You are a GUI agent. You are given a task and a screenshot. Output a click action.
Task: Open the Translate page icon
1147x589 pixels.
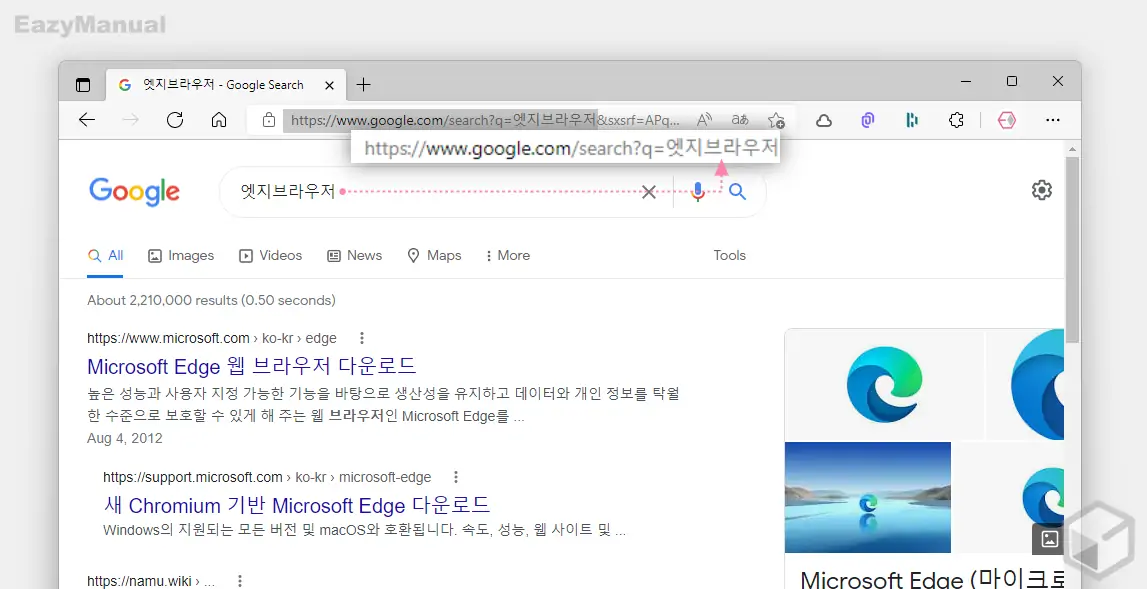coord(740,120)
